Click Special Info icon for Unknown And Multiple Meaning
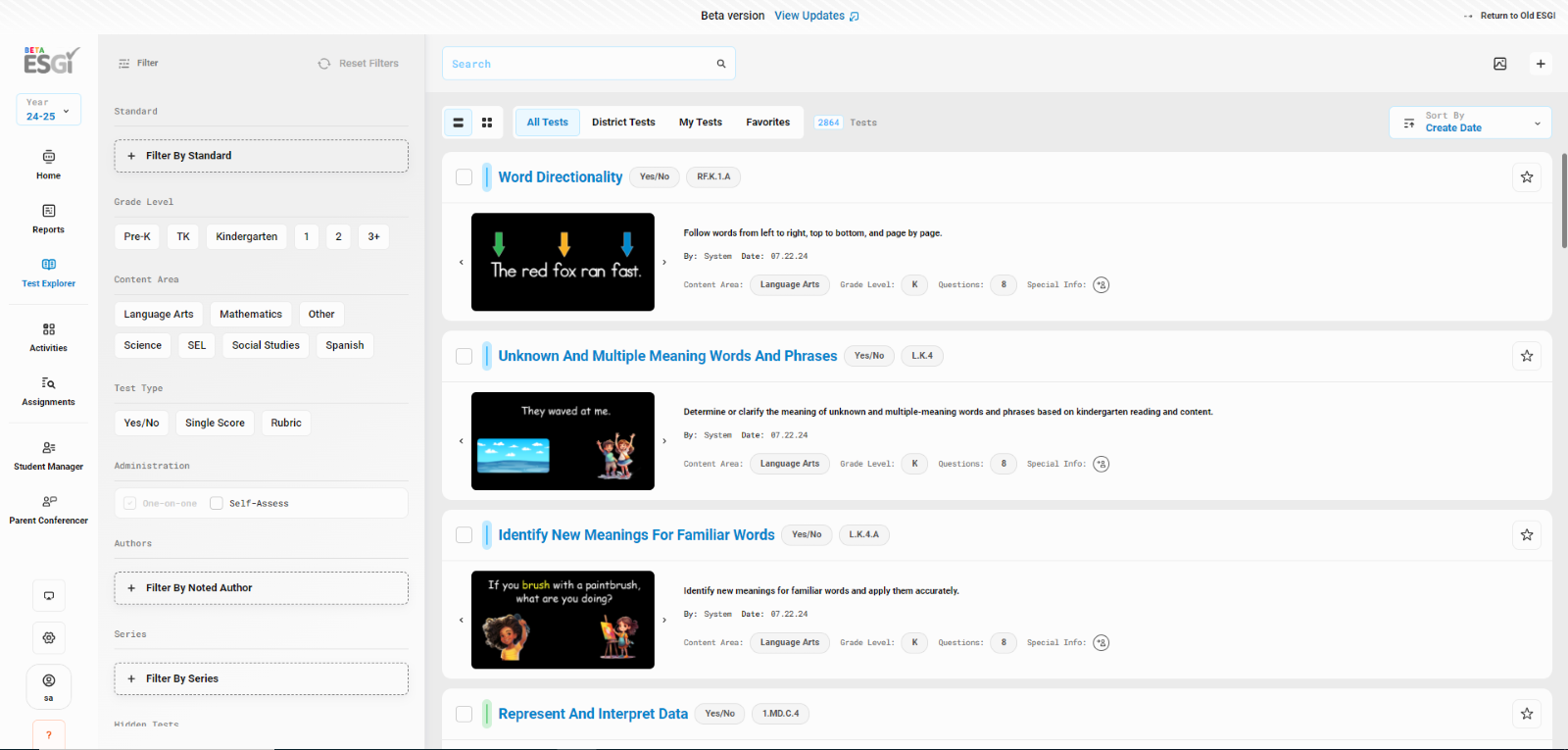 click(x=1102, y=464)
